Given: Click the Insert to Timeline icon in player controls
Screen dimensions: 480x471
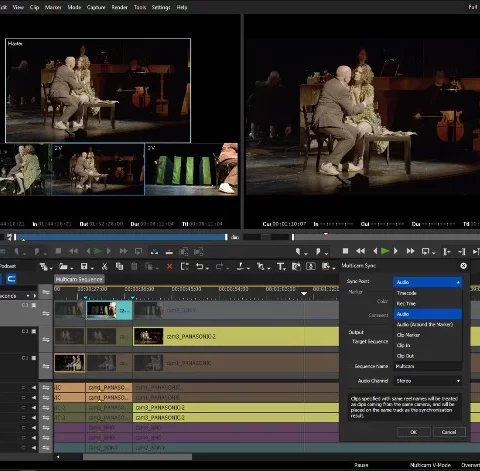Looking at the screenshot, I should tap(154, 252).
